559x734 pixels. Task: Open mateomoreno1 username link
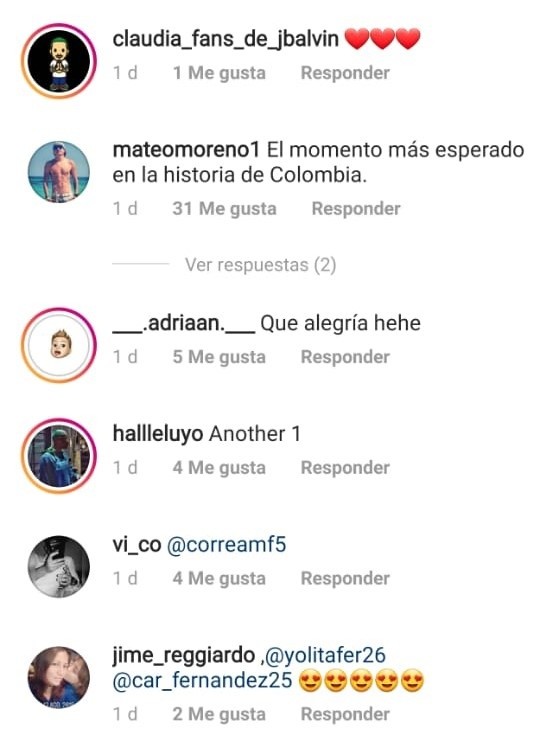pyautogui.click(x=186, y=150)
